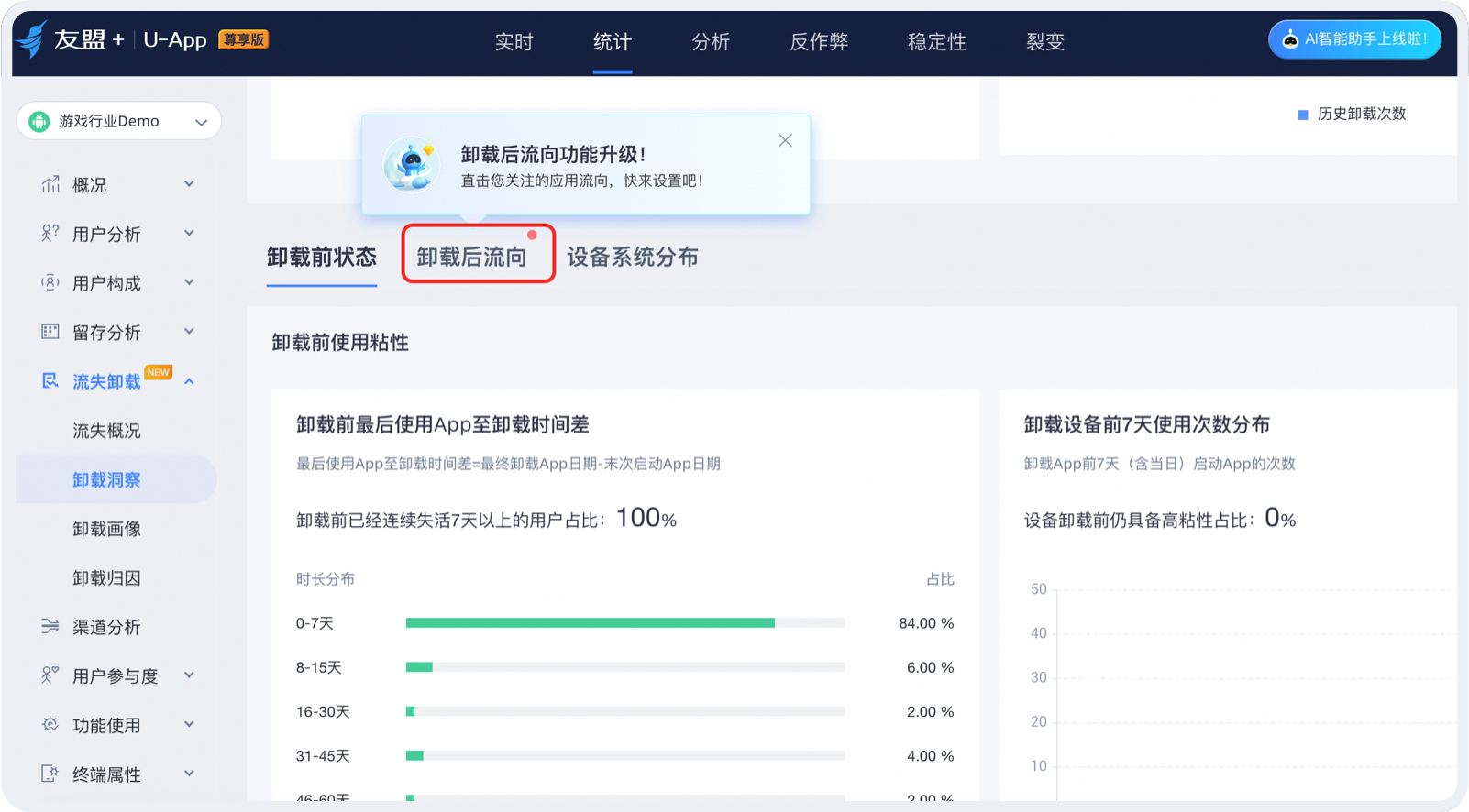Click the 8-15天 distribution bar

419,667
